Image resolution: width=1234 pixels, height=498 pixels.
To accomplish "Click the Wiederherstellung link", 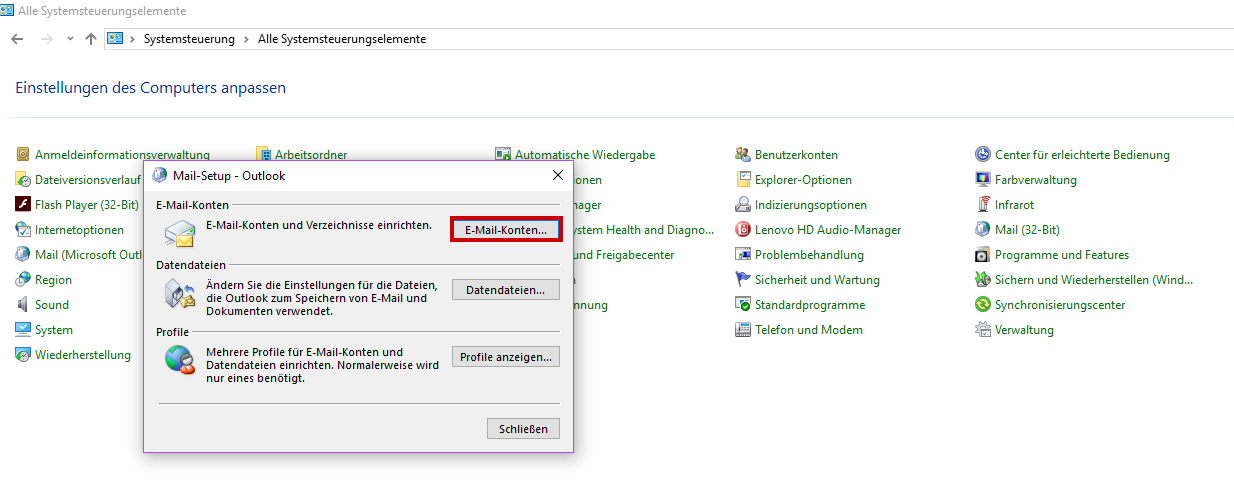I will click(83, 355).
